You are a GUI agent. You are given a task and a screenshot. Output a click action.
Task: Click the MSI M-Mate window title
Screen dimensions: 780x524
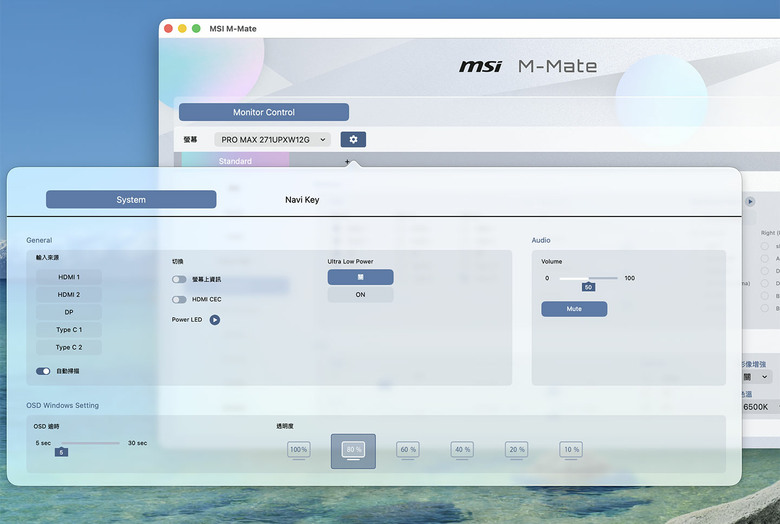[233, 29]
